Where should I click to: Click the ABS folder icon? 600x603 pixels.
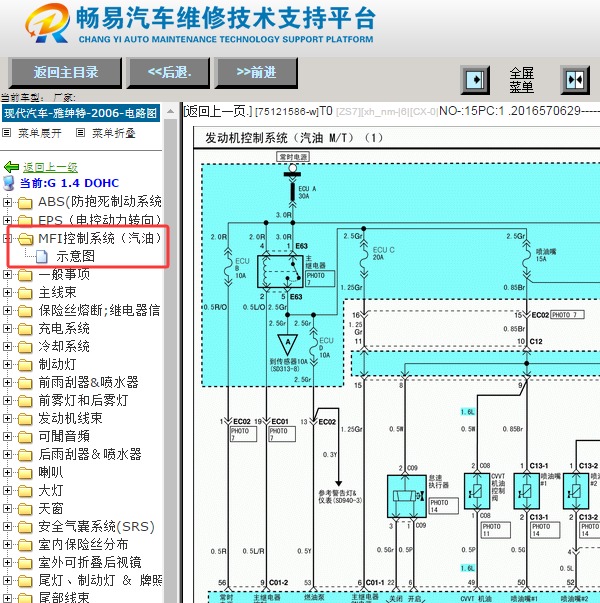pyautogui.click(x=25, y=203)
